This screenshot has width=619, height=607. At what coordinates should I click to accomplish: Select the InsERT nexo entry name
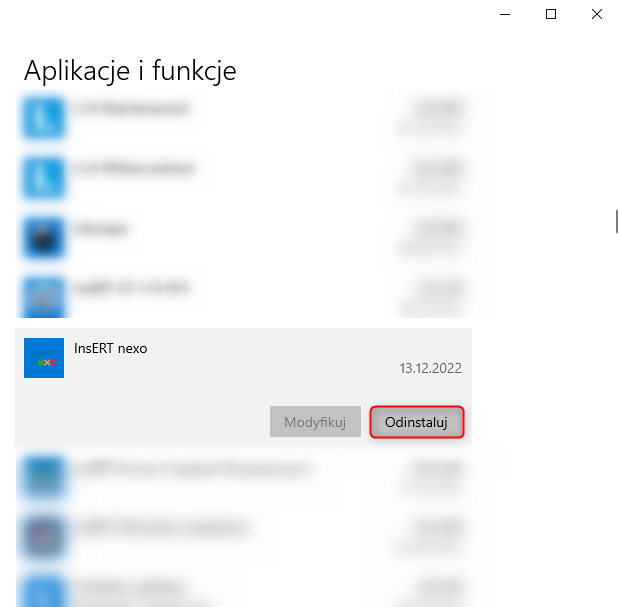(x=111, y=348)
